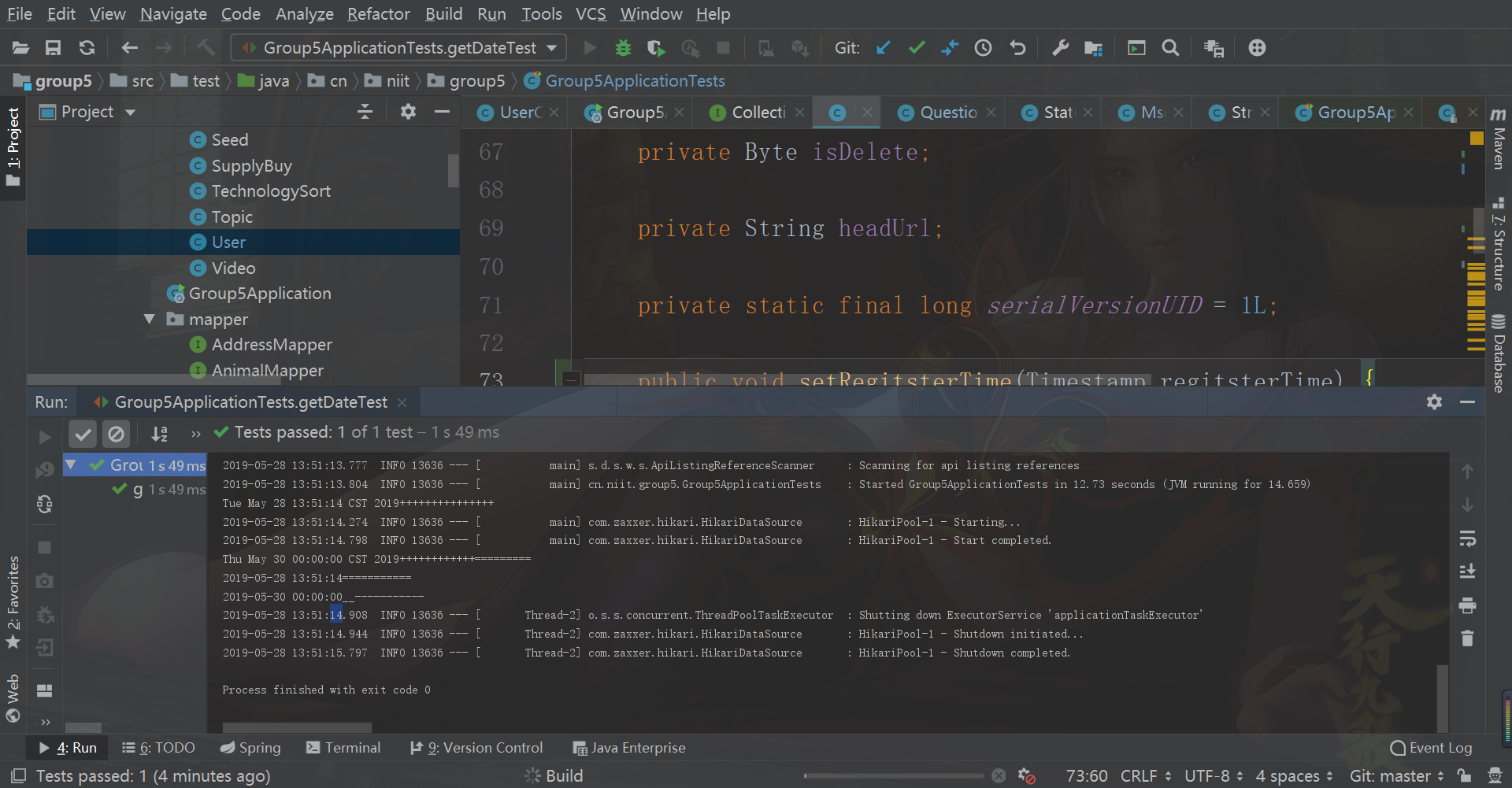Toggle soft-wrap in the console output

[1467, 539]
